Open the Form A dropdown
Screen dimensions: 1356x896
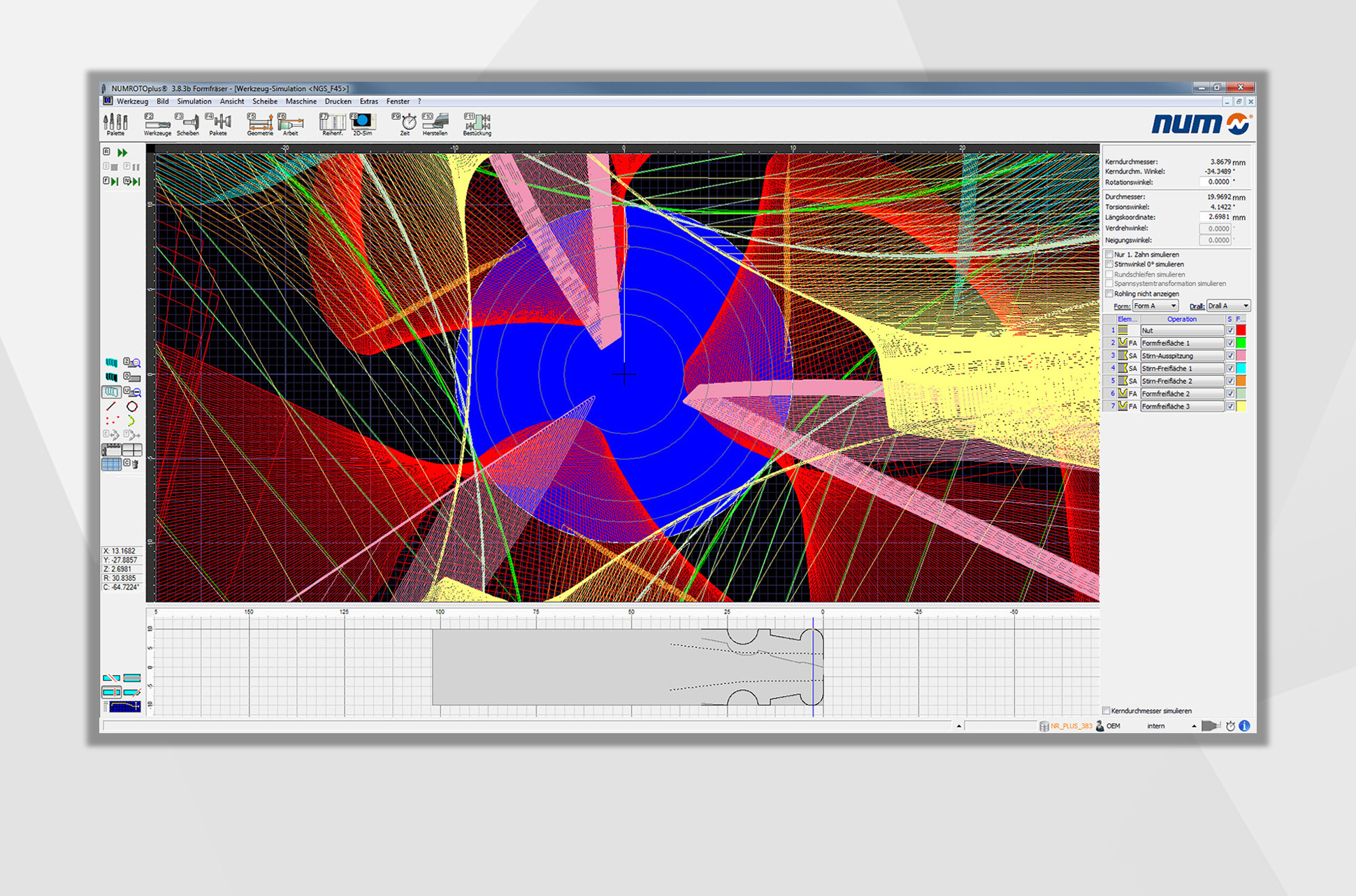tap(1155, 306)
